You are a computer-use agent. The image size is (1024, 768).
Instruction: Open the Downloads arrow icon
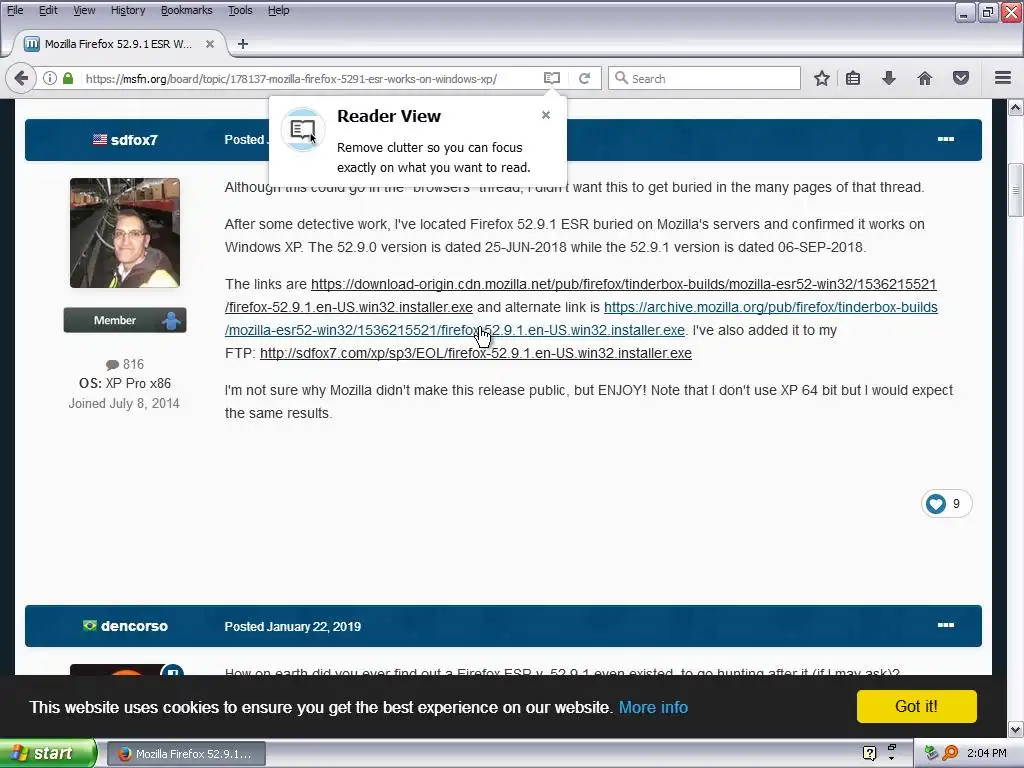(x=889, y=78)
